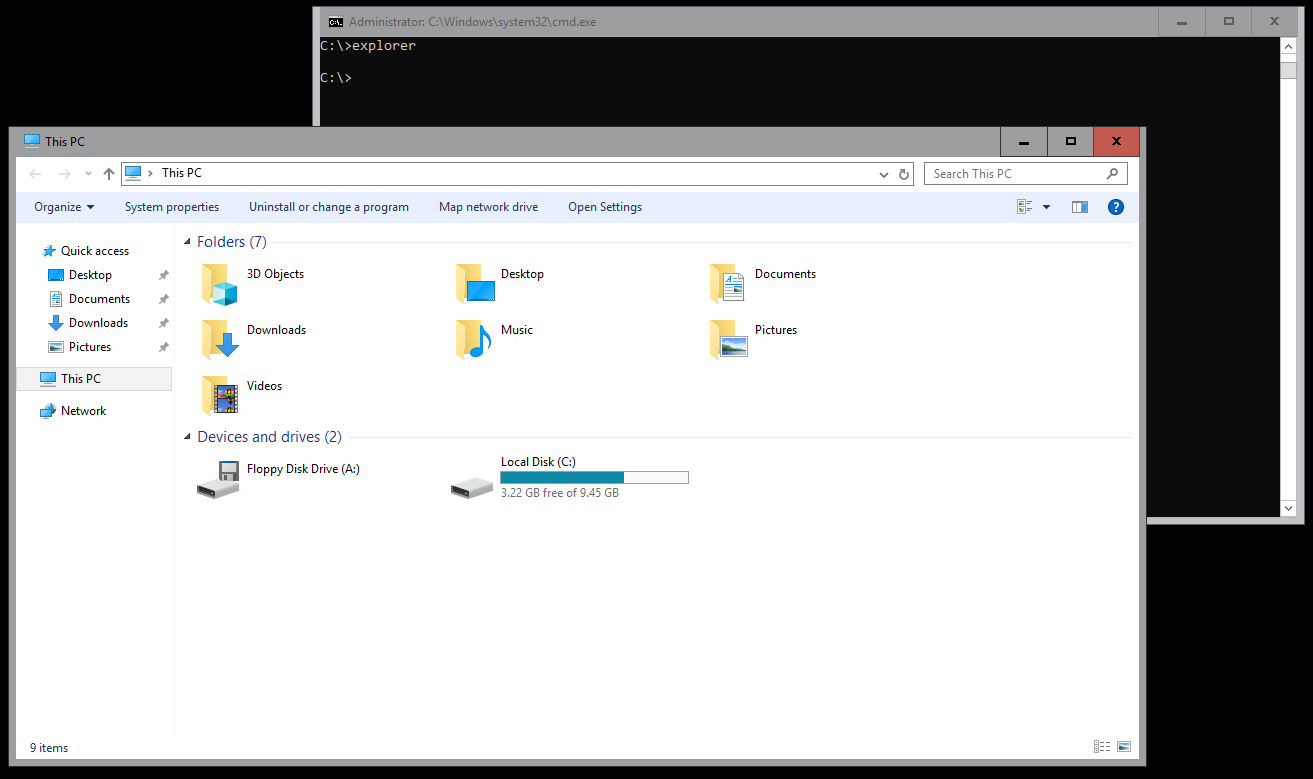Open the address bar history dropdown

point(883,173)
